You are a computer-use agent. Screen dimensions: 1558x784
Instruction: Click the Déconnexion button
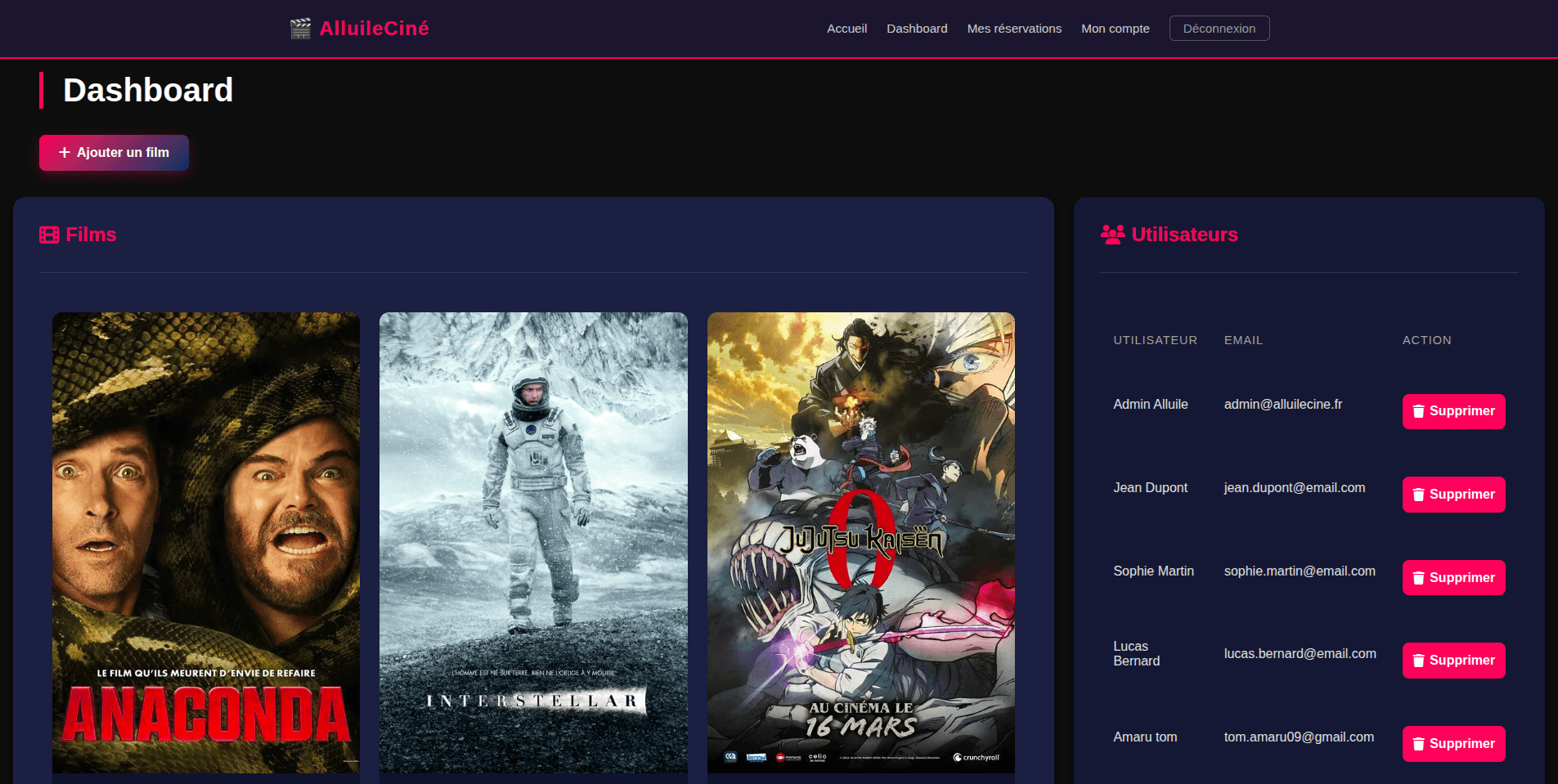[1219, 29]
